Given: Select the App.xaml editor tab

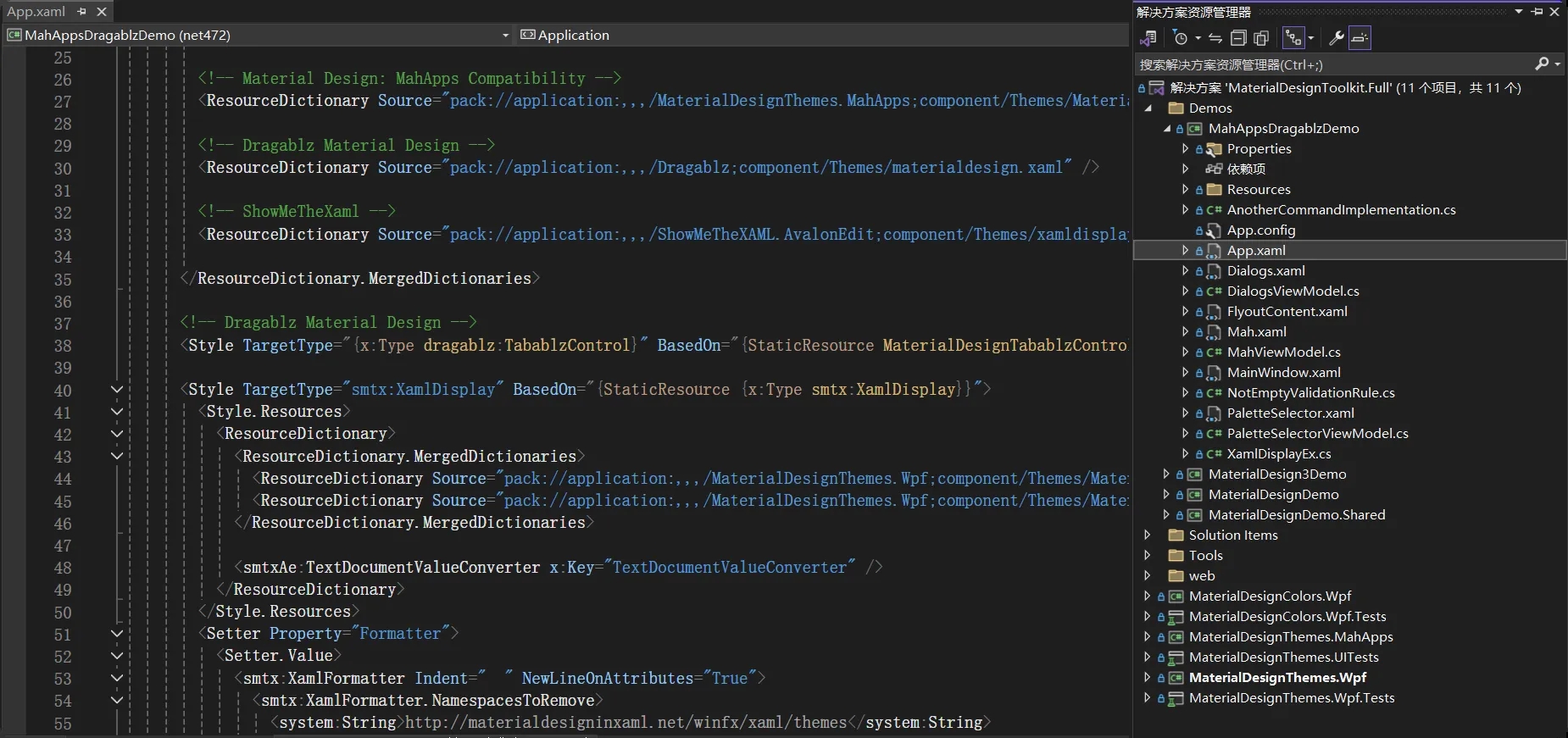Looking at the screenshot, I should coord(36,12).
